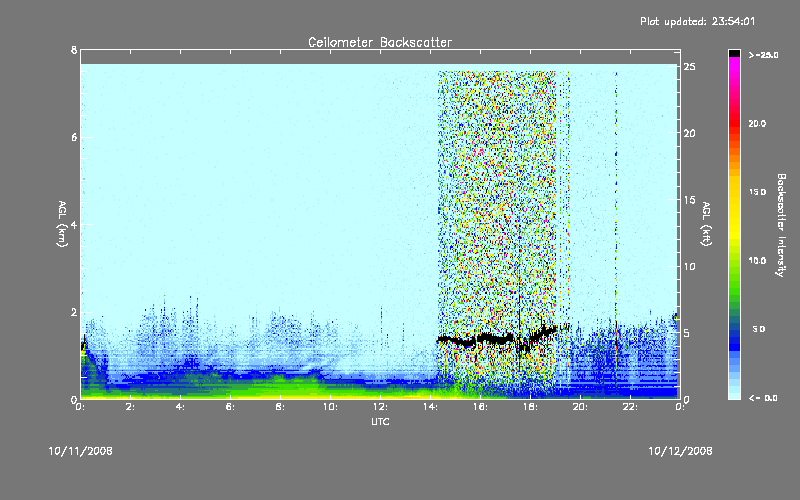
Task: Click the 6: hour tick on x-axis
Action: 230,407
